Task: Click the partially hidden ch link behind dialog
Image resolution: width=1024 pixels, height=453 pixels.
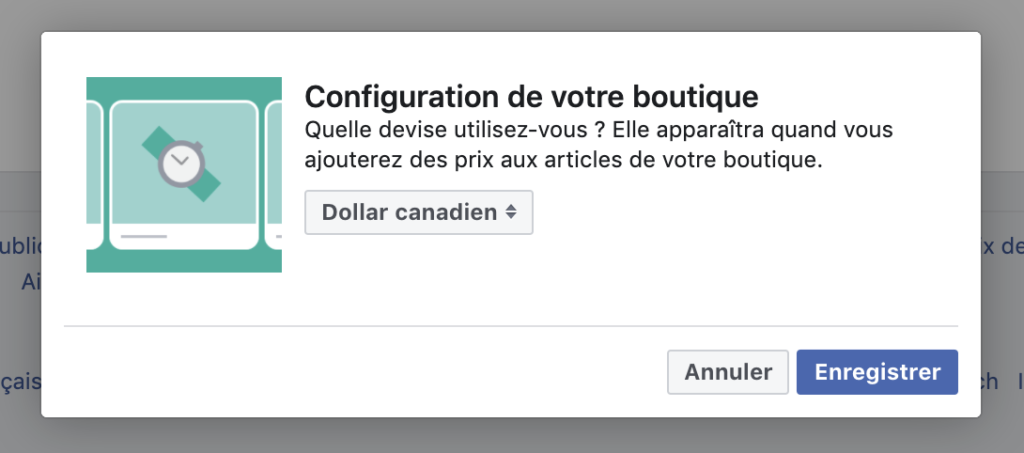Action: [x=988, y=381]
